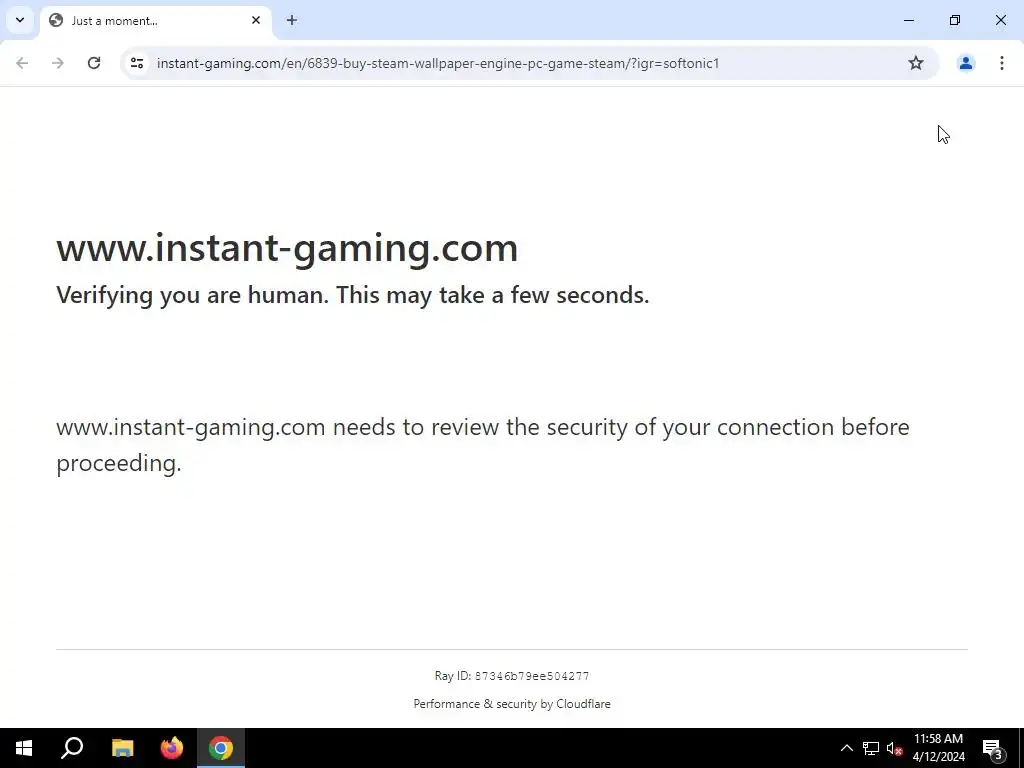Image resolution: width=1024 pixels, height=768 pixels.
Task: Close the 'Just a moment...' tab
Action: 256,20
